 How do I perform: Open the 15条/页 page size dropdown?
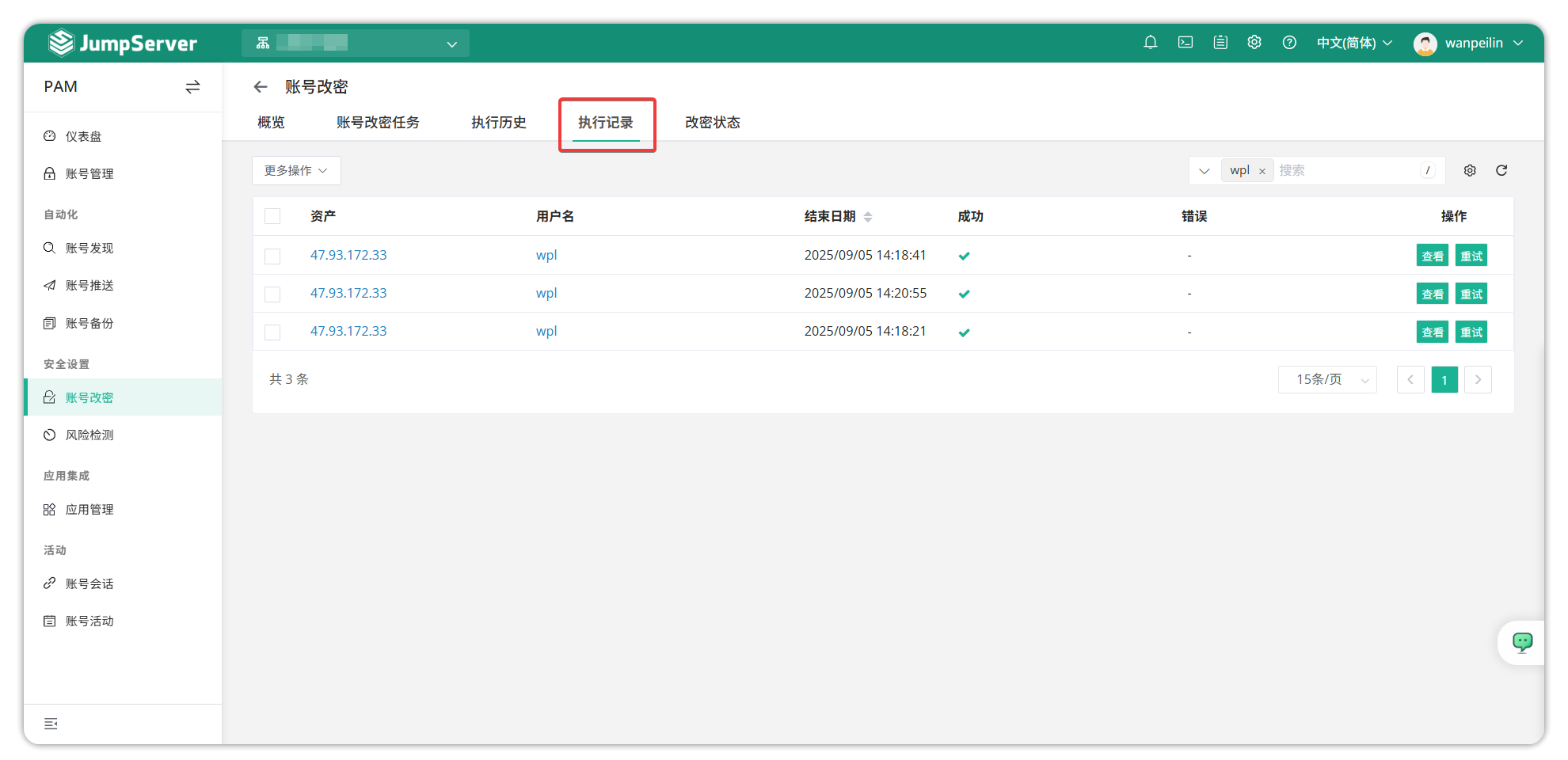click(x=1326, y=380)
